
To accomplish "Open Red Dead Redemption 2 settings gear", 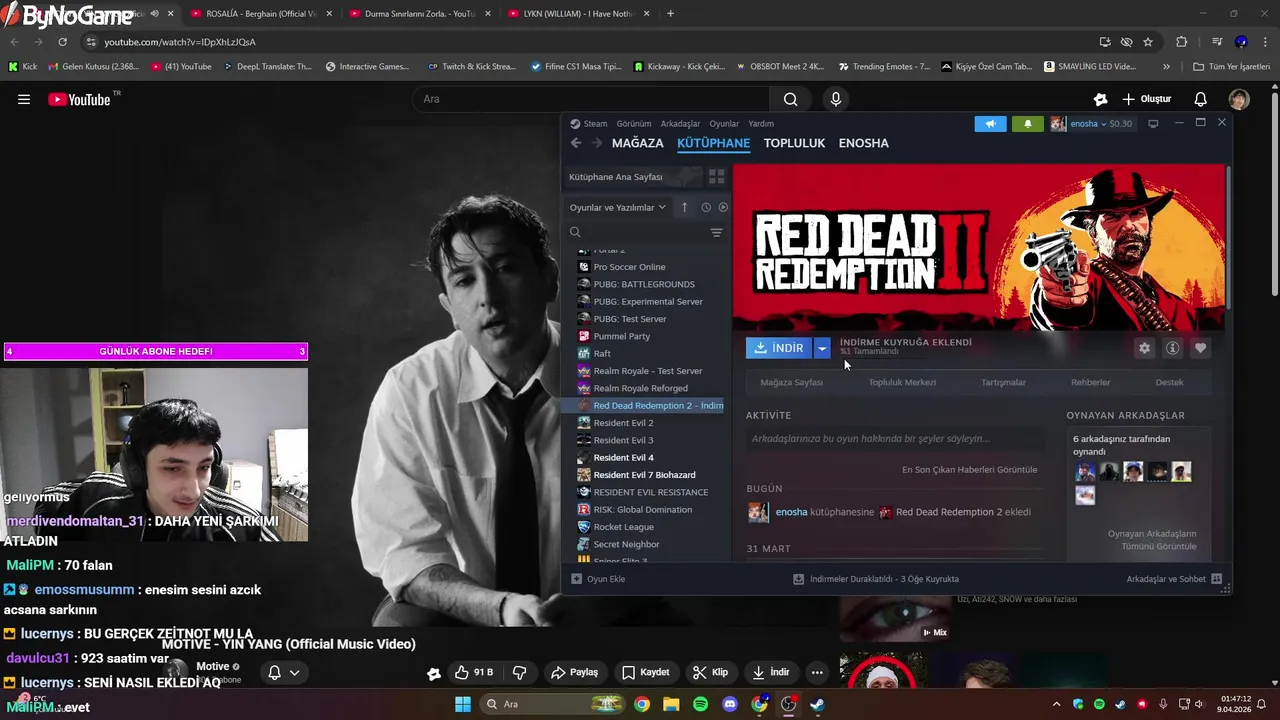I will click(1144, 348).
